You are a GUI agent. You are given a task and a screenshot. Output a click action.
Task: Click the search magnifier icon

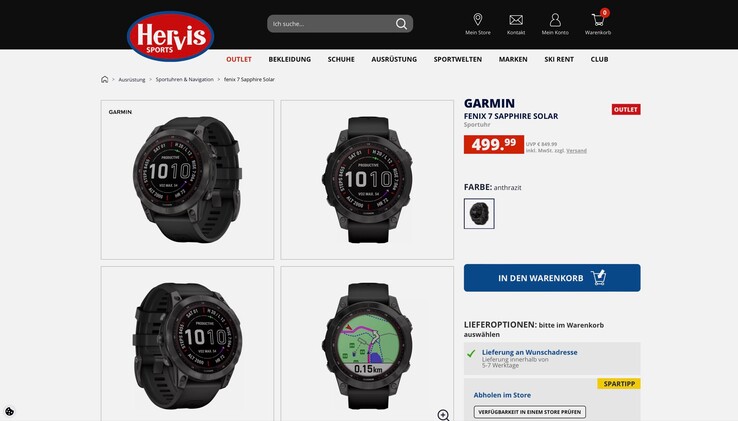tap(401, 24)
